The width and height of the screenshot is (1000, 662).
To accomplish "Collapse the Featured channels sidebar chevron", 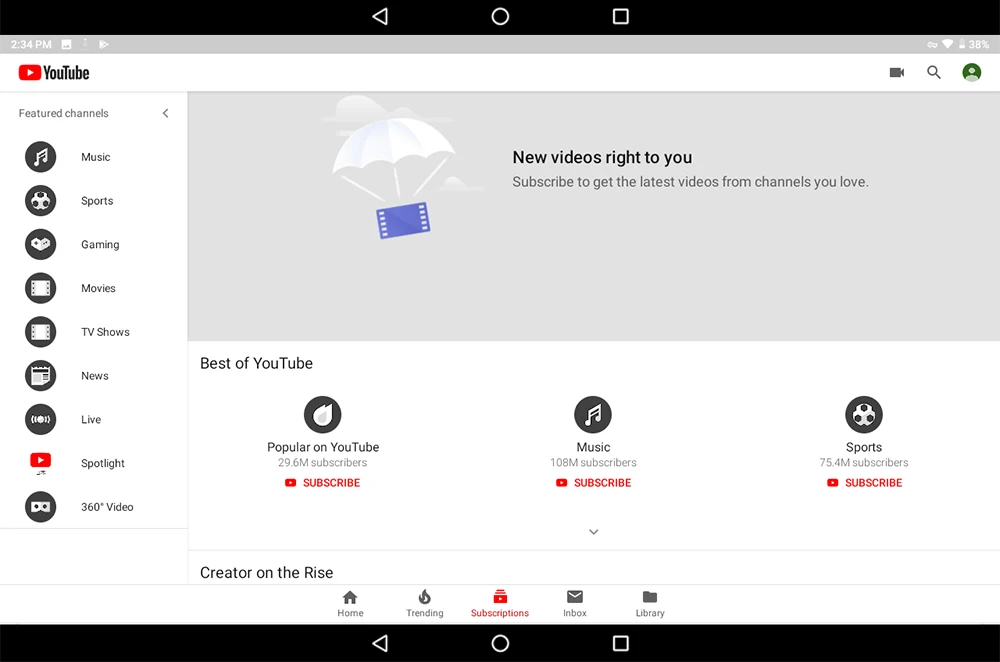I will tap(165, 113).
